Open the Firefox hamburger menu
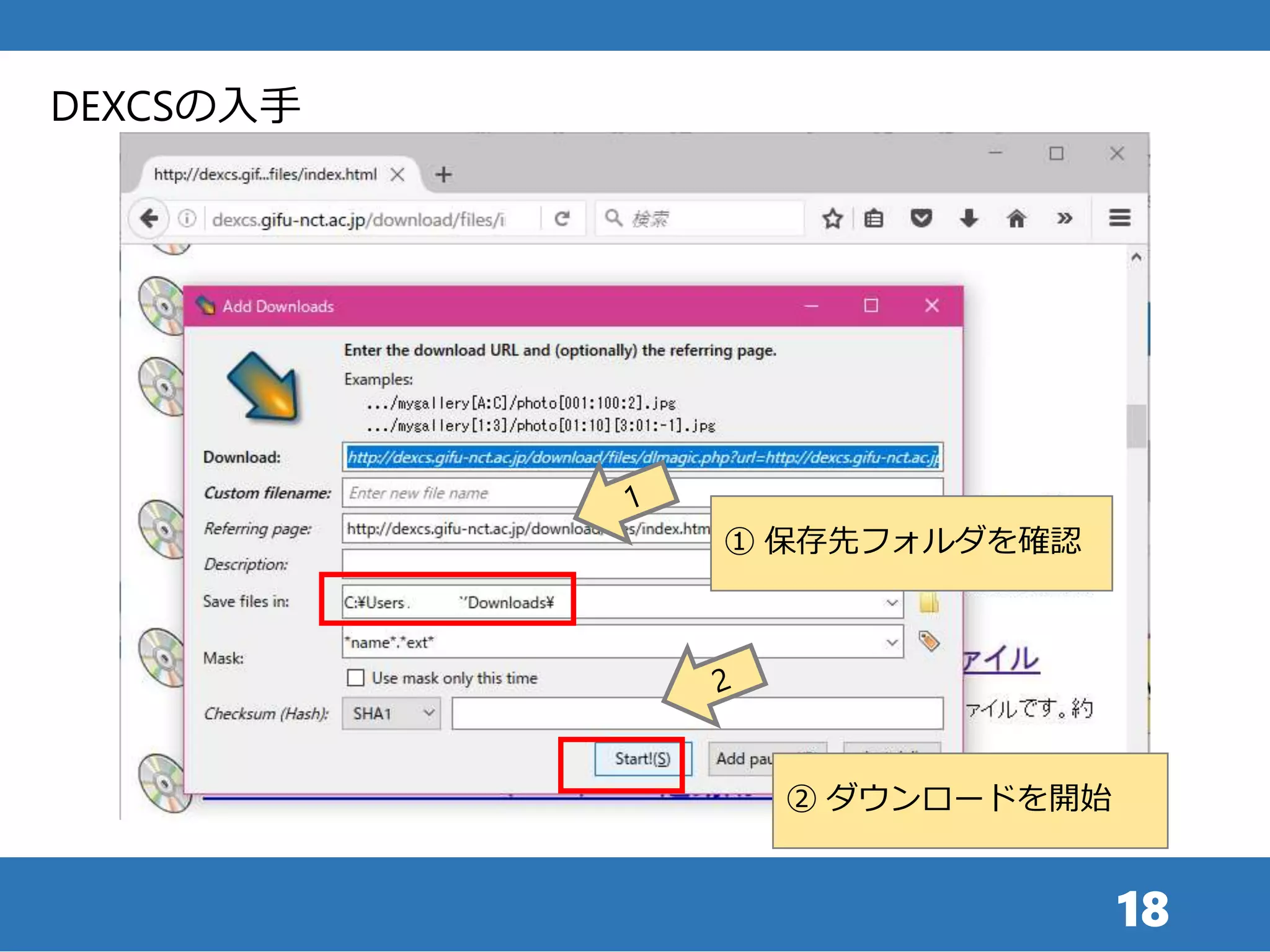This screenshot has width=1270, height=952. pos(1119,218)
